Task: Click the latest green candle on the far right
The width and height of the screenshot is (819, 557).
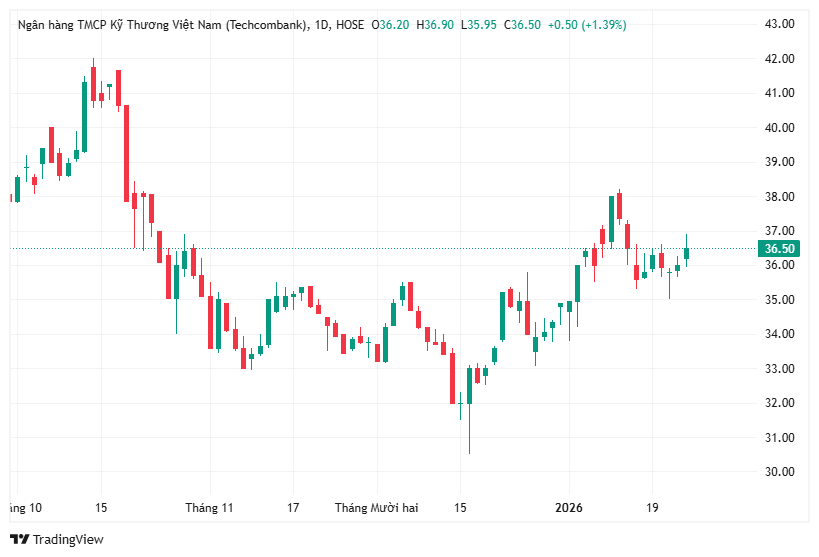Action: click(x=686, y=254)
